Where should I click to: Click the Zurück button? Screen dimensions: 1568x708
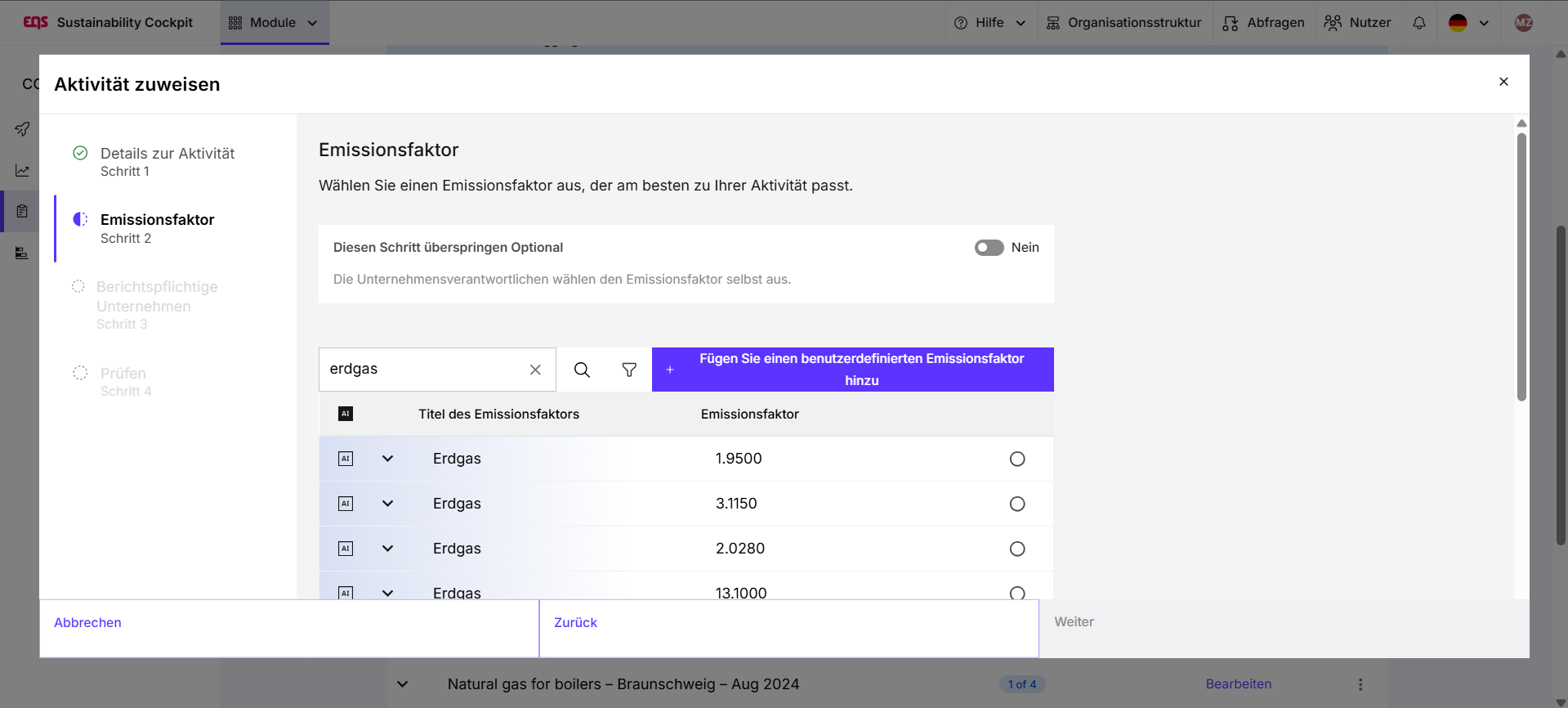click(x=575, y=623)
